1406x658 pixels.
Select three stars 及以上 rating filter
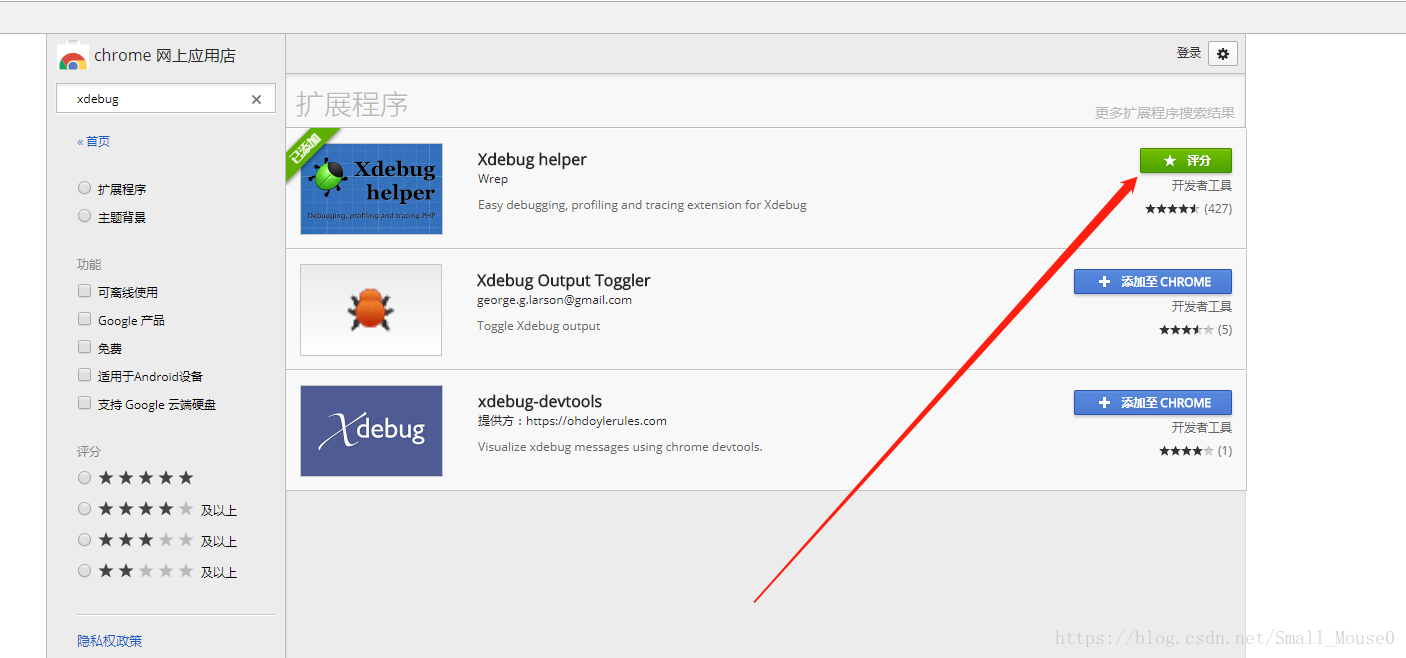pyautogui.click(x=85, y=540)
